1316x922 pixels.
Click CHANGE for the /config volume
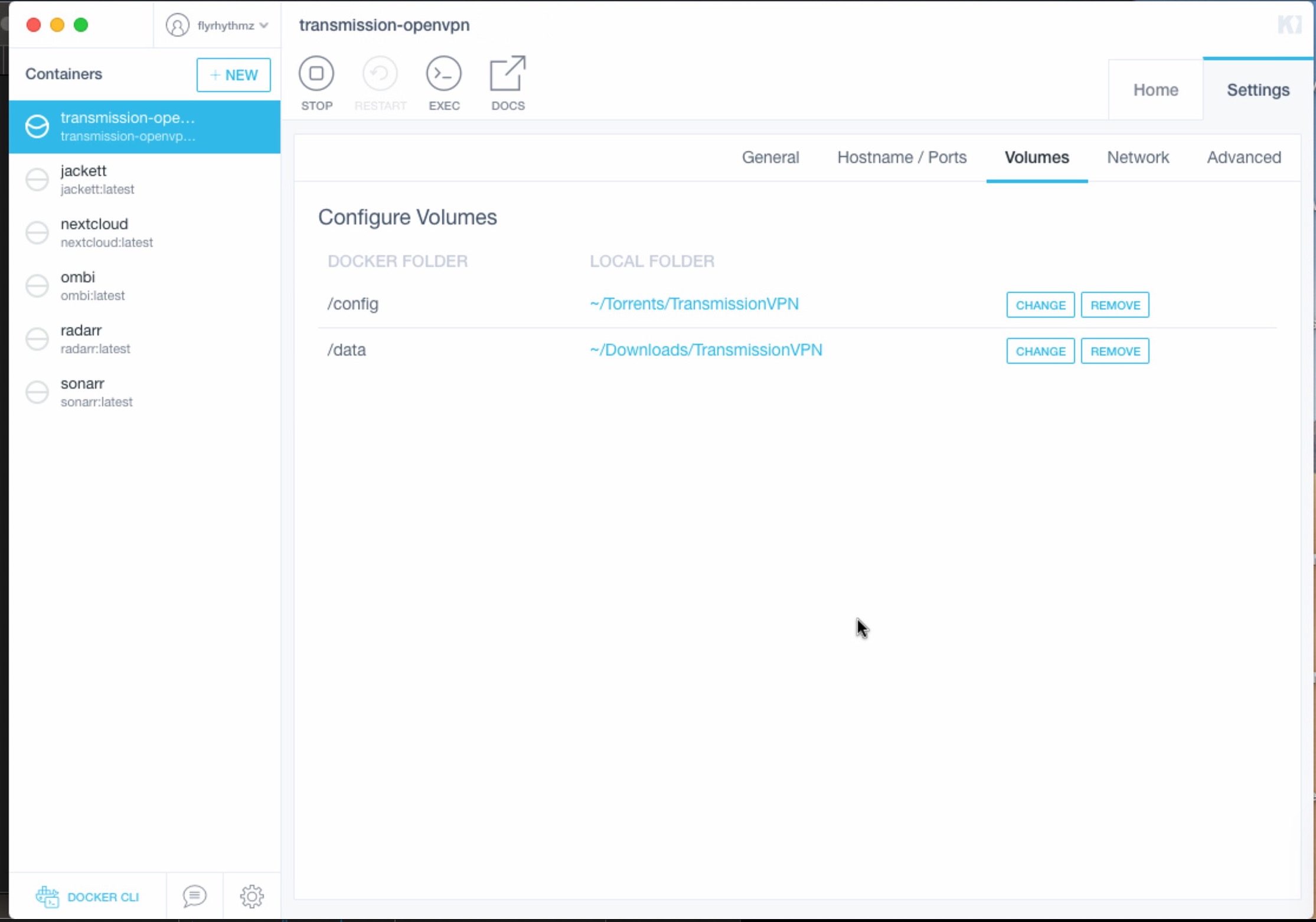tap(1040, 305)
